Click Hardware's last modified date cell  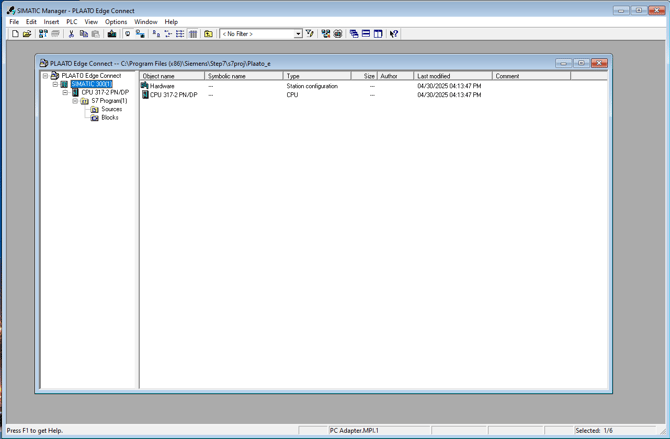pyautogui.click(x=449, y=86)
